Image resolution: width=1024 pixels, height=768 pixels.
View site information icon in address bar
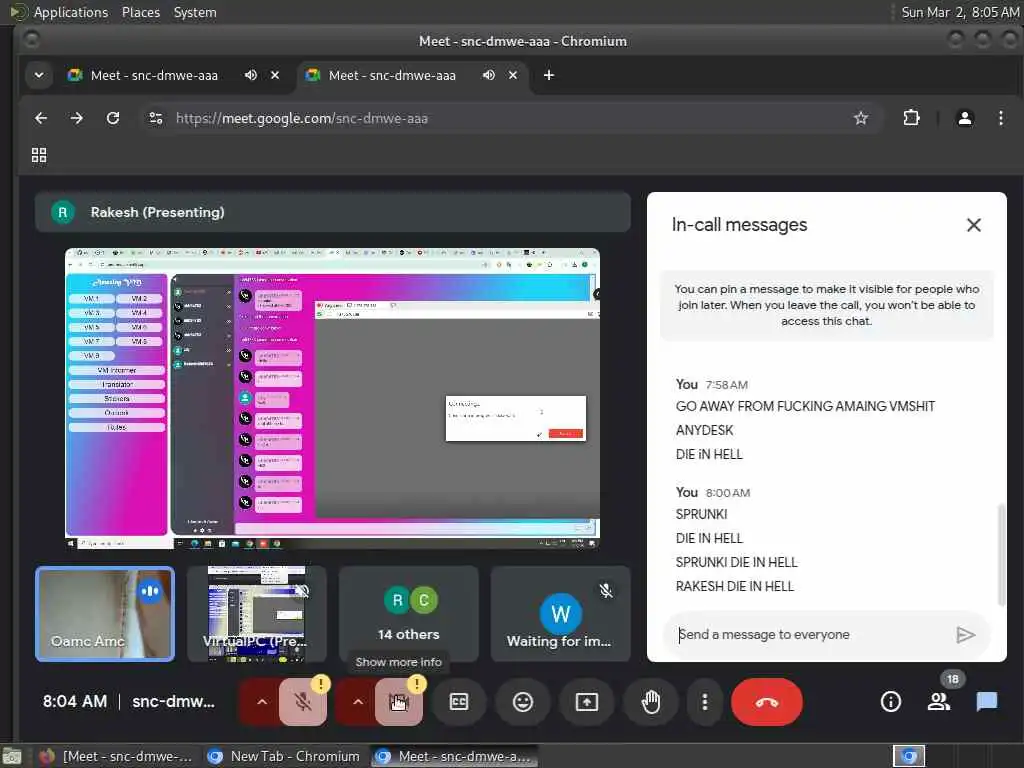point(155,118)
